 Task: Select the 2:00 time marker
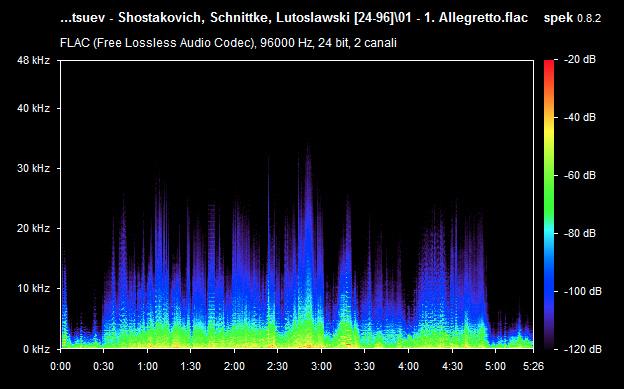click(234, 366)
